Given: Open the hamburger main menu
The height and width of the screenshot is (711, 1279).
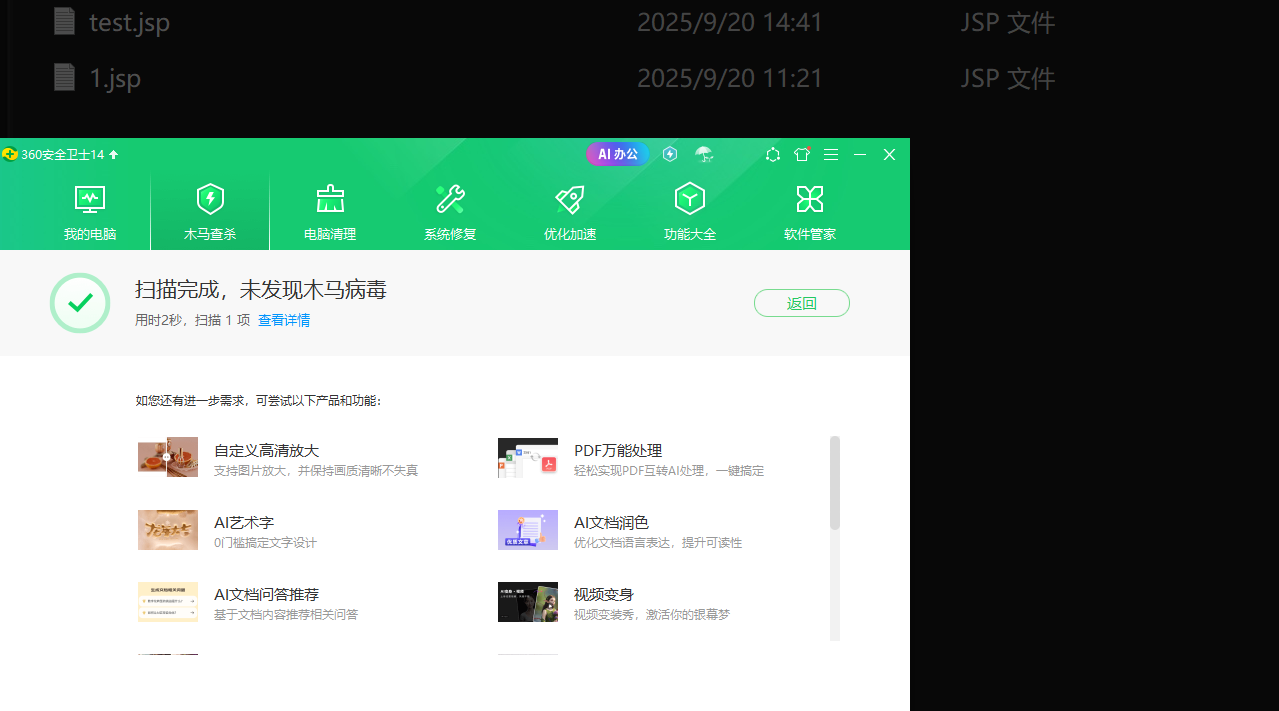Looking at the screenshot, I should pos(831,154).
